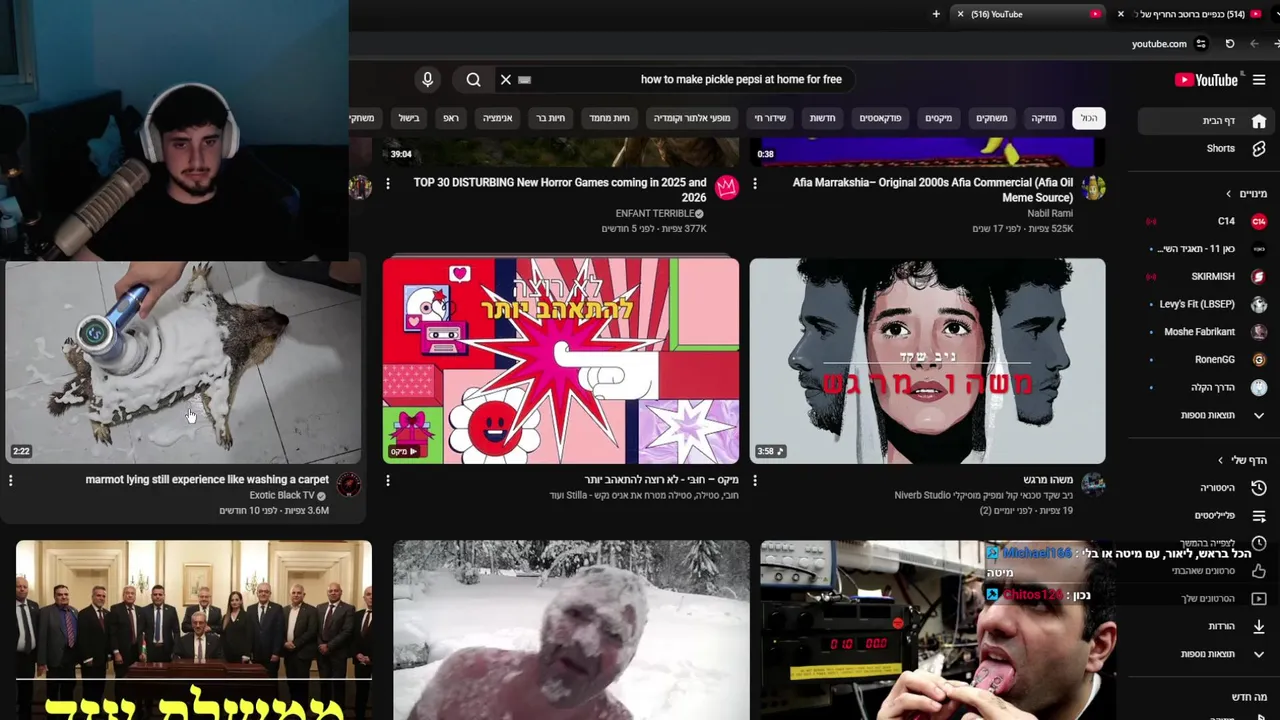Go to דף הבית home in sidebar
This screenshot has width=1280, height=720.
tap(1205, 121)
